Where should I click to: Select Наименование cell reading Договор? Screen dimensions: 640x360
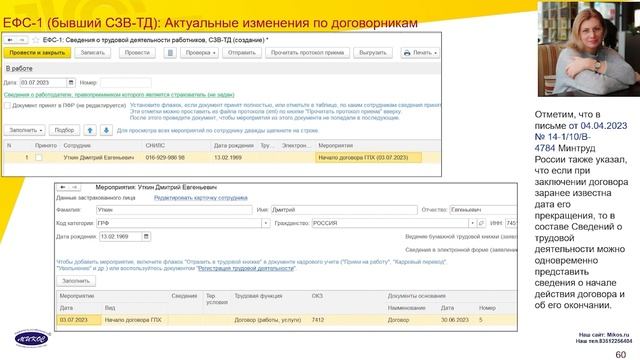pyautogui.click(x=398, y=320)
